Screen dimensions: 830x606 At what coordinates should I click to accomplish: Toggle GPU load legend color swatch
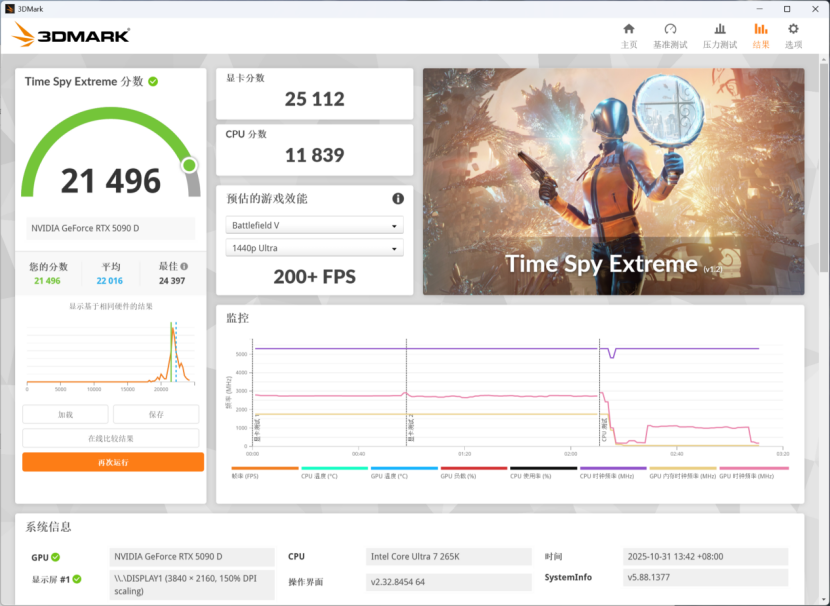coord(474,468)
